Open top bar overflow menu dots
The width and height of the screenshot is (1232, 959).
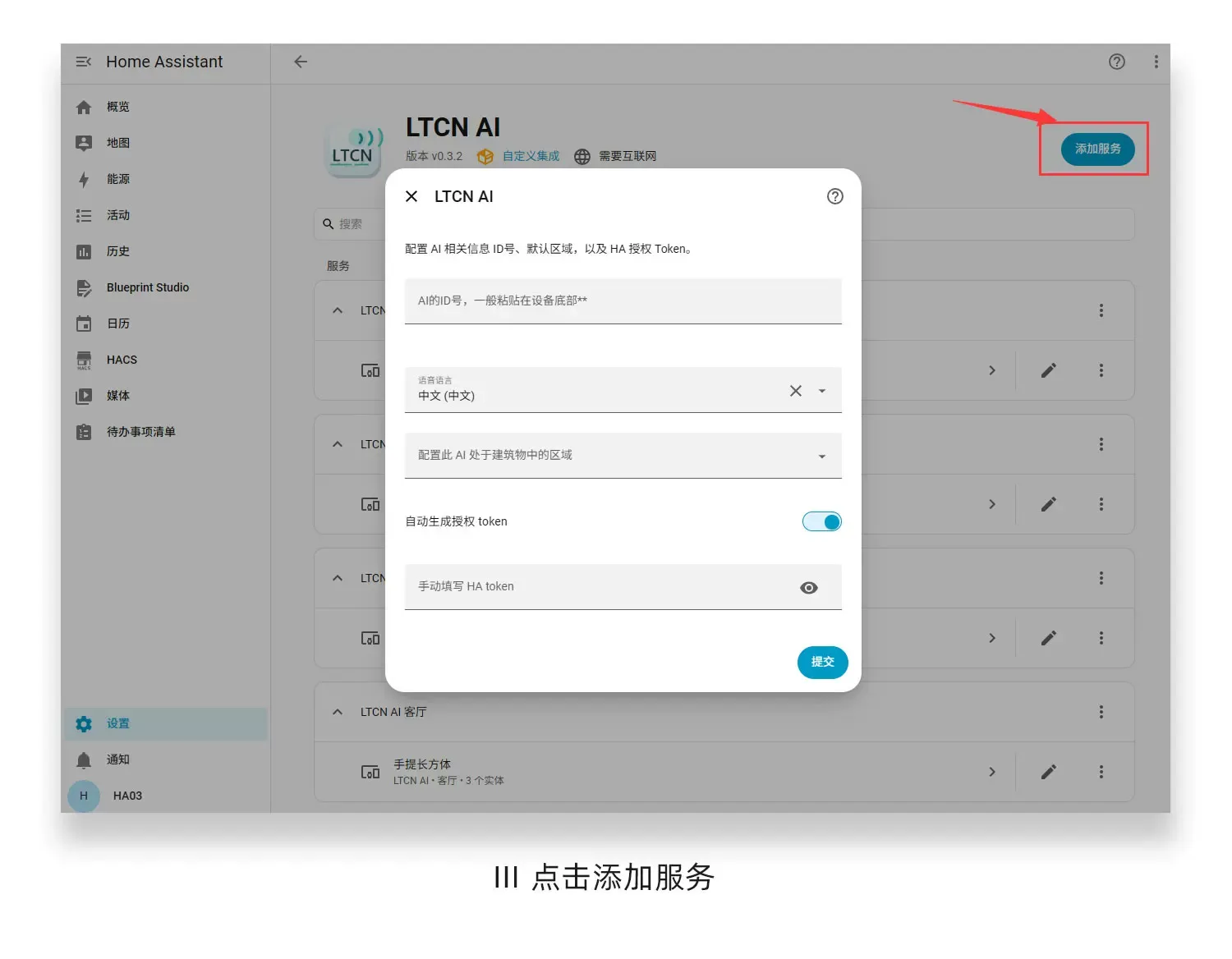(1156, 62)
